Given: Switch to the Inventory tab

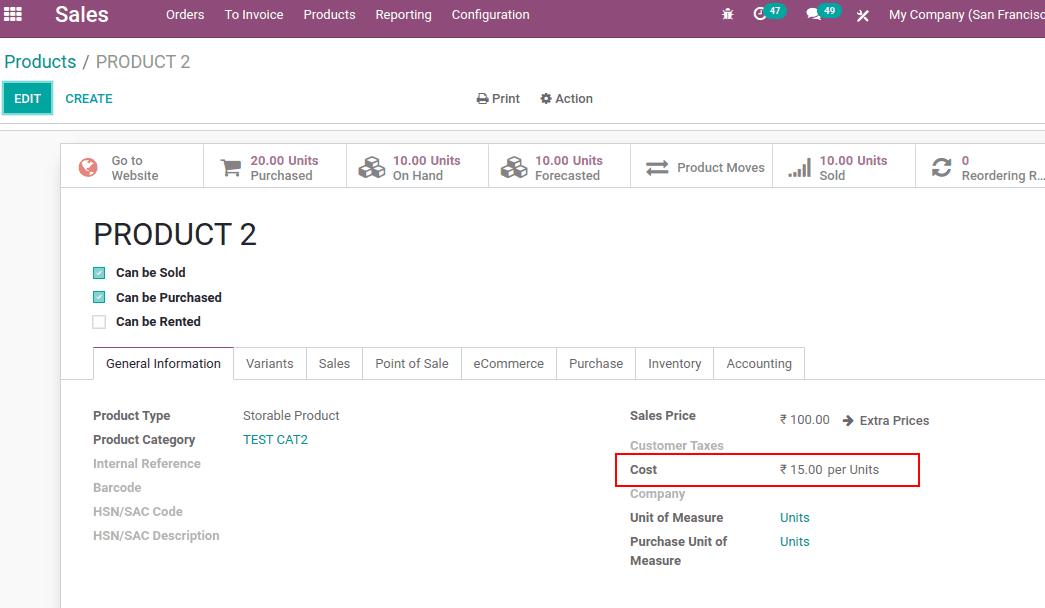Looking at the screenshot, I should point(674,363).
